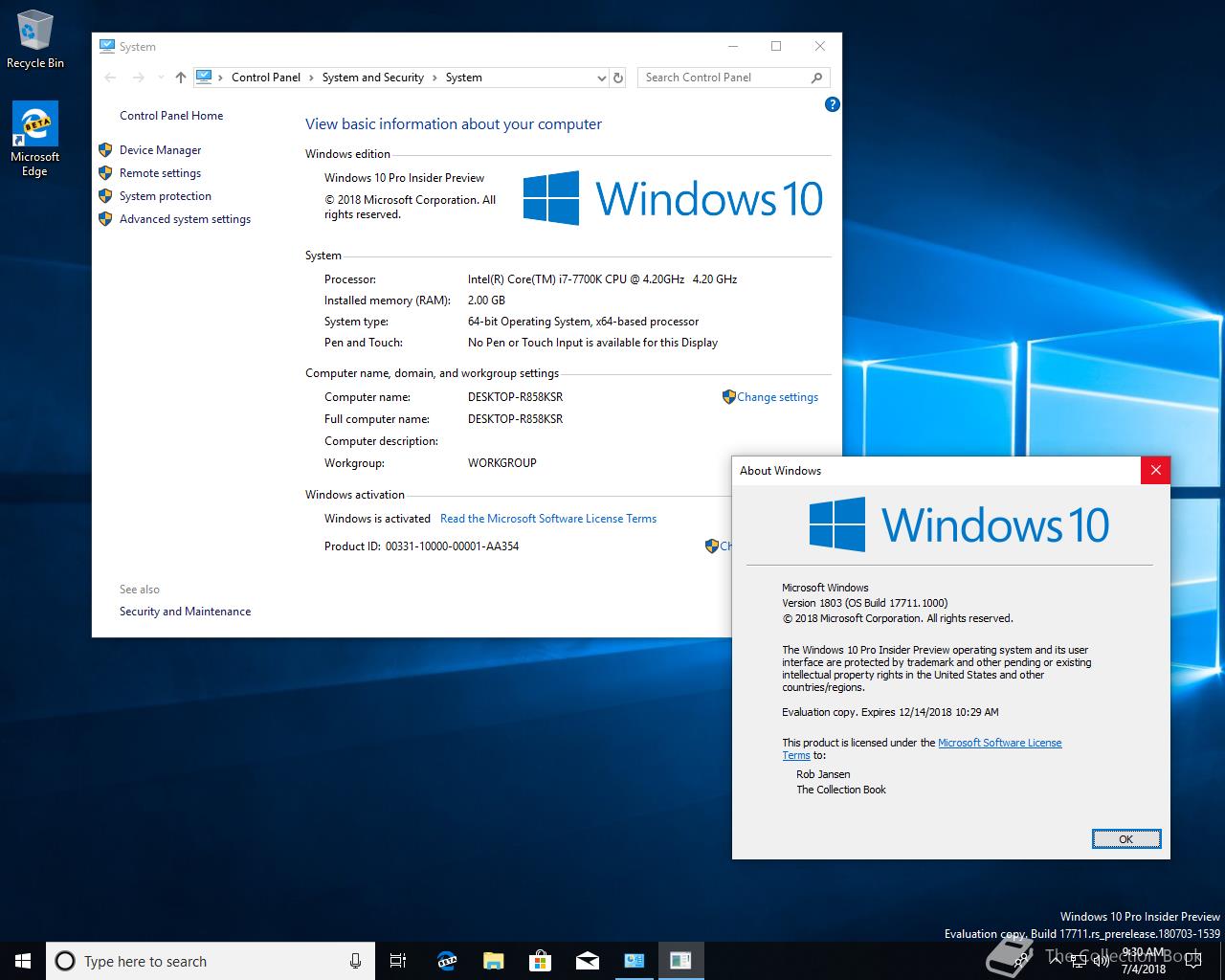Open the Mail app from the taskbar

pos(587,961)
